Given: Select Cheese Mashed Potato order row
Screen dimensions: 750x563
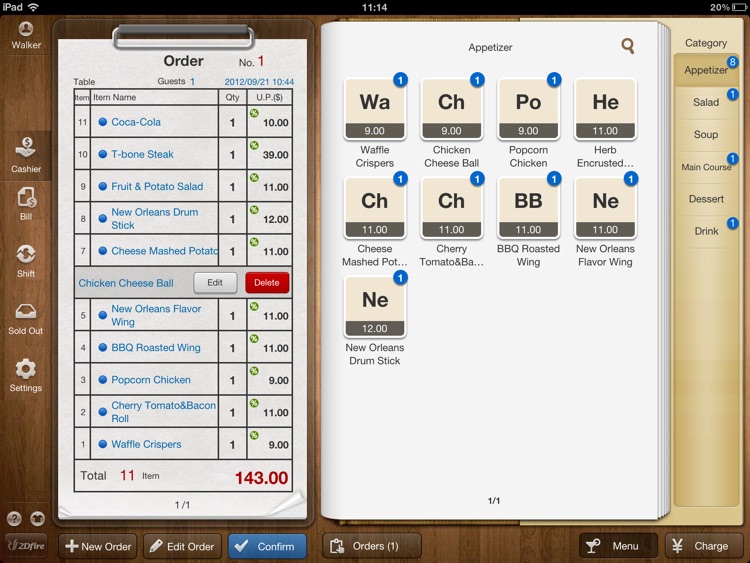Looking at the screenshot, I should coord(183,251).
